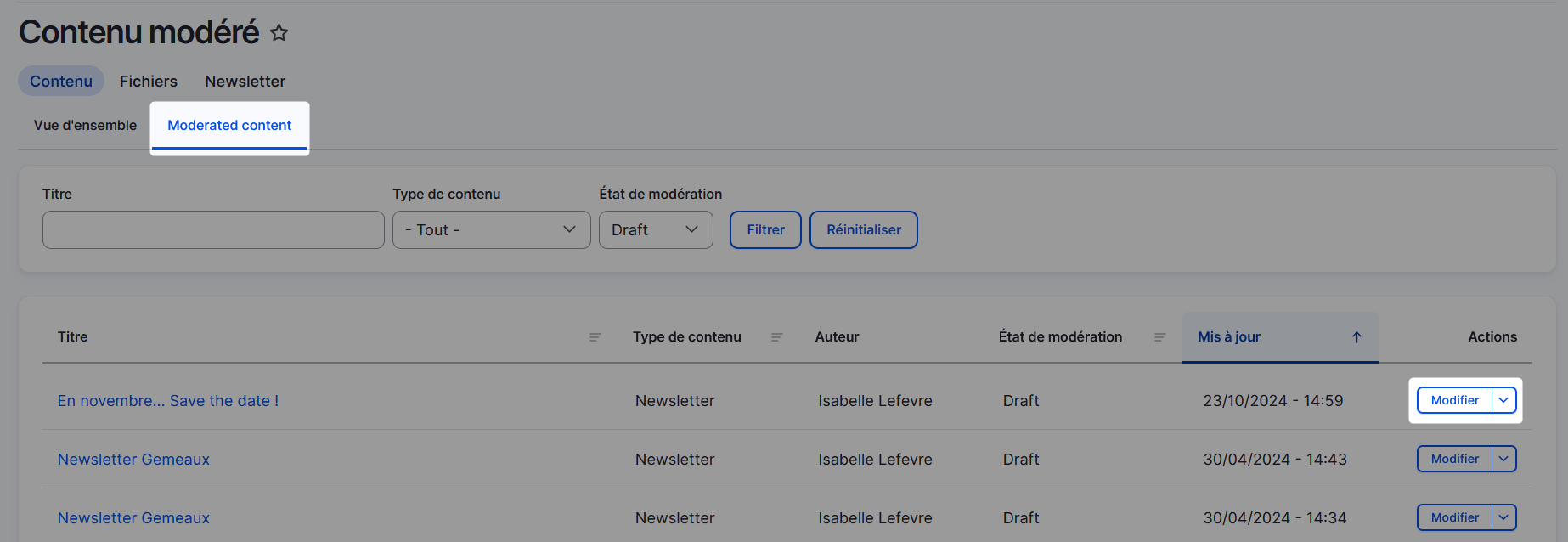Viewport: 1568px width, 542px height.
Task: Click the Réinitialiser button
Action: point(863,230)
